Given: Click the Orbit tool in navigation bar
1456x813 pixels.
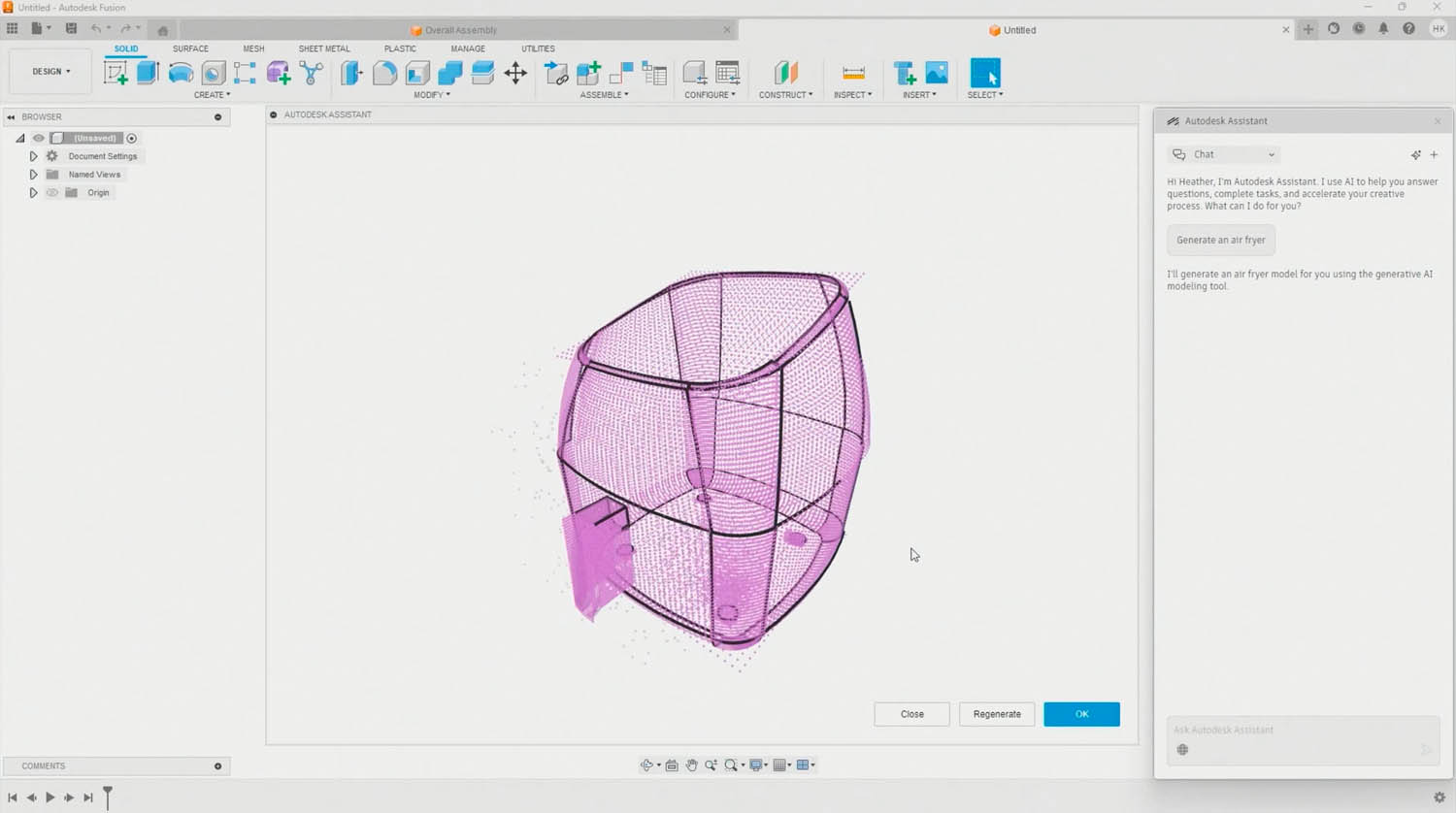Looking at the screenshot, I should point(647,764).
